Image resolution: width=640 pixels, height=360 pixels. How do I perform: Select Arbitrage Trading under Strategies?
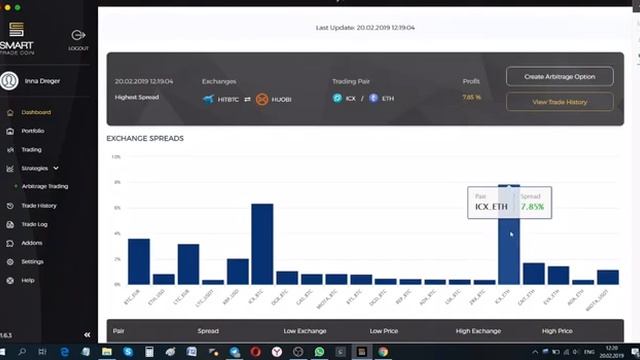pos(45,187)
